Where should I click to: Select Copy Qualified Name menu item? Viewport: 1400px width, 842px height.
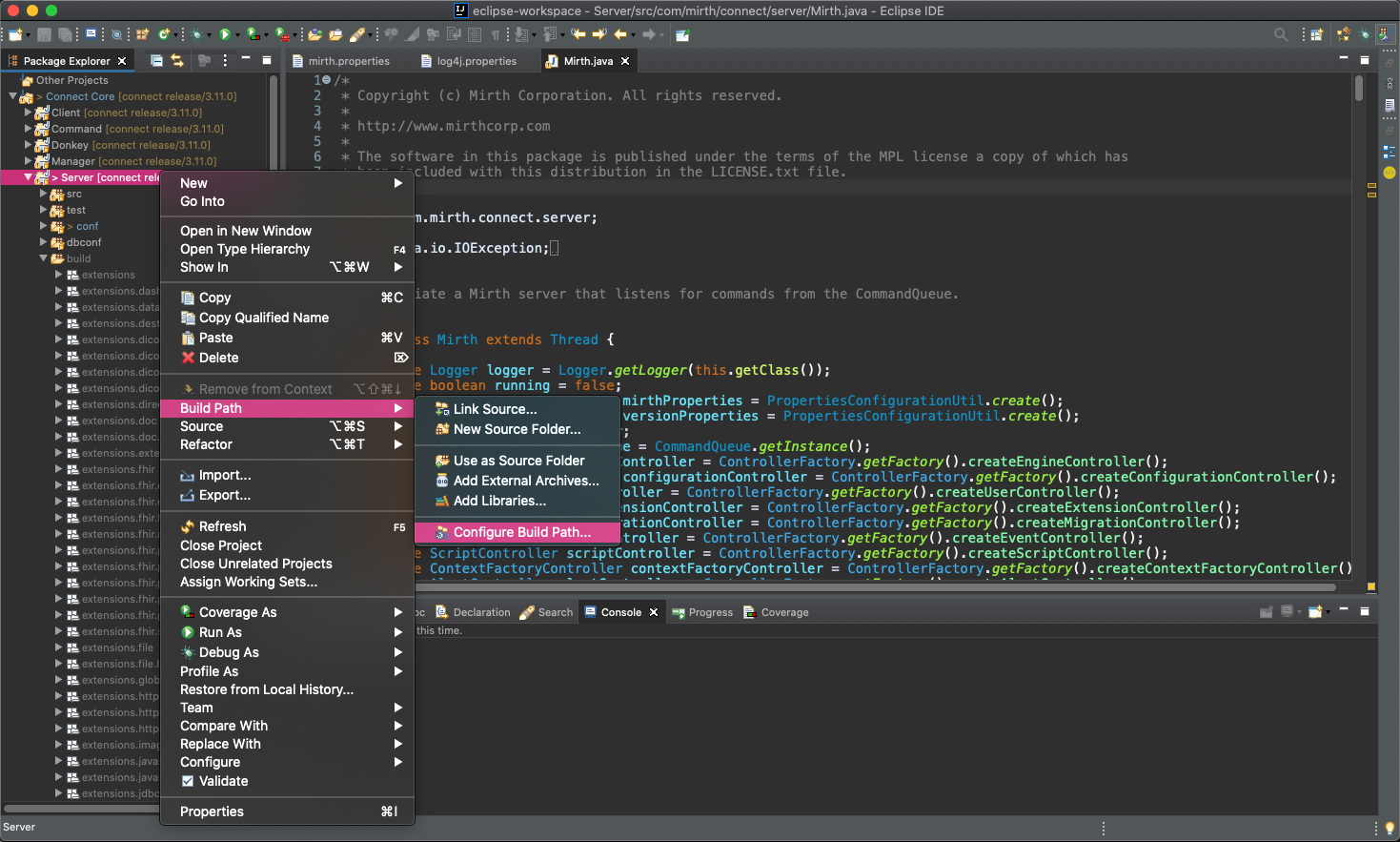(287, 318)
